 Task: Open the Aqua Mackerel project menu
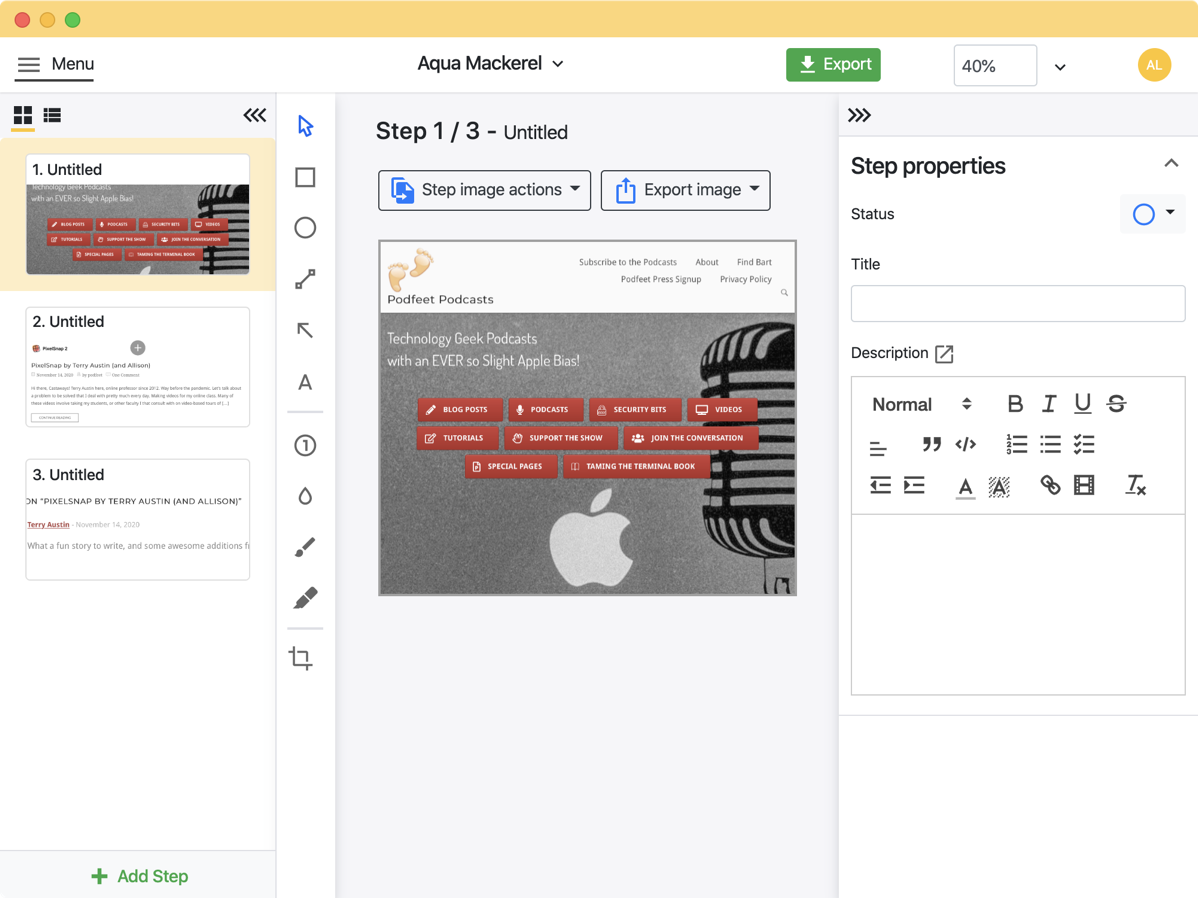(x=490, y=64)
